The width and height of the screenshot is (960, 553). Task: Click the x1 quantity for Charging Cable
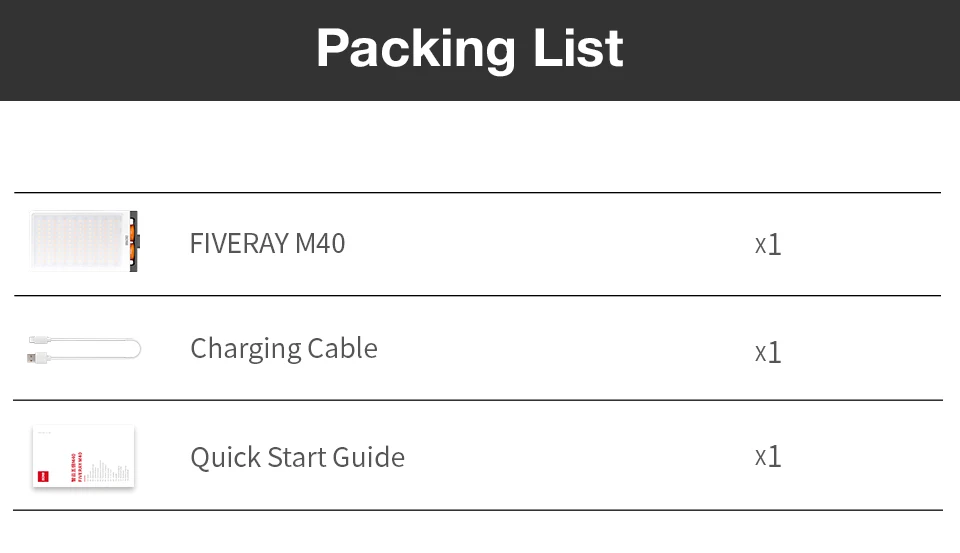coord(768,351)
